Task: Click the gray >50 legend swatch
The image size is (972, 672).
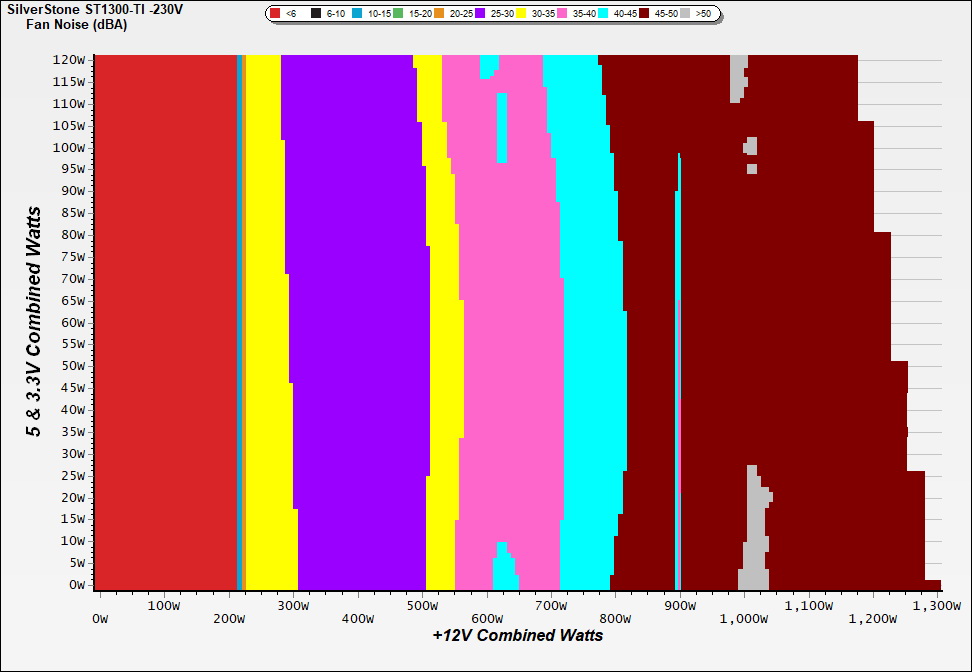Action: coord(685,14)
